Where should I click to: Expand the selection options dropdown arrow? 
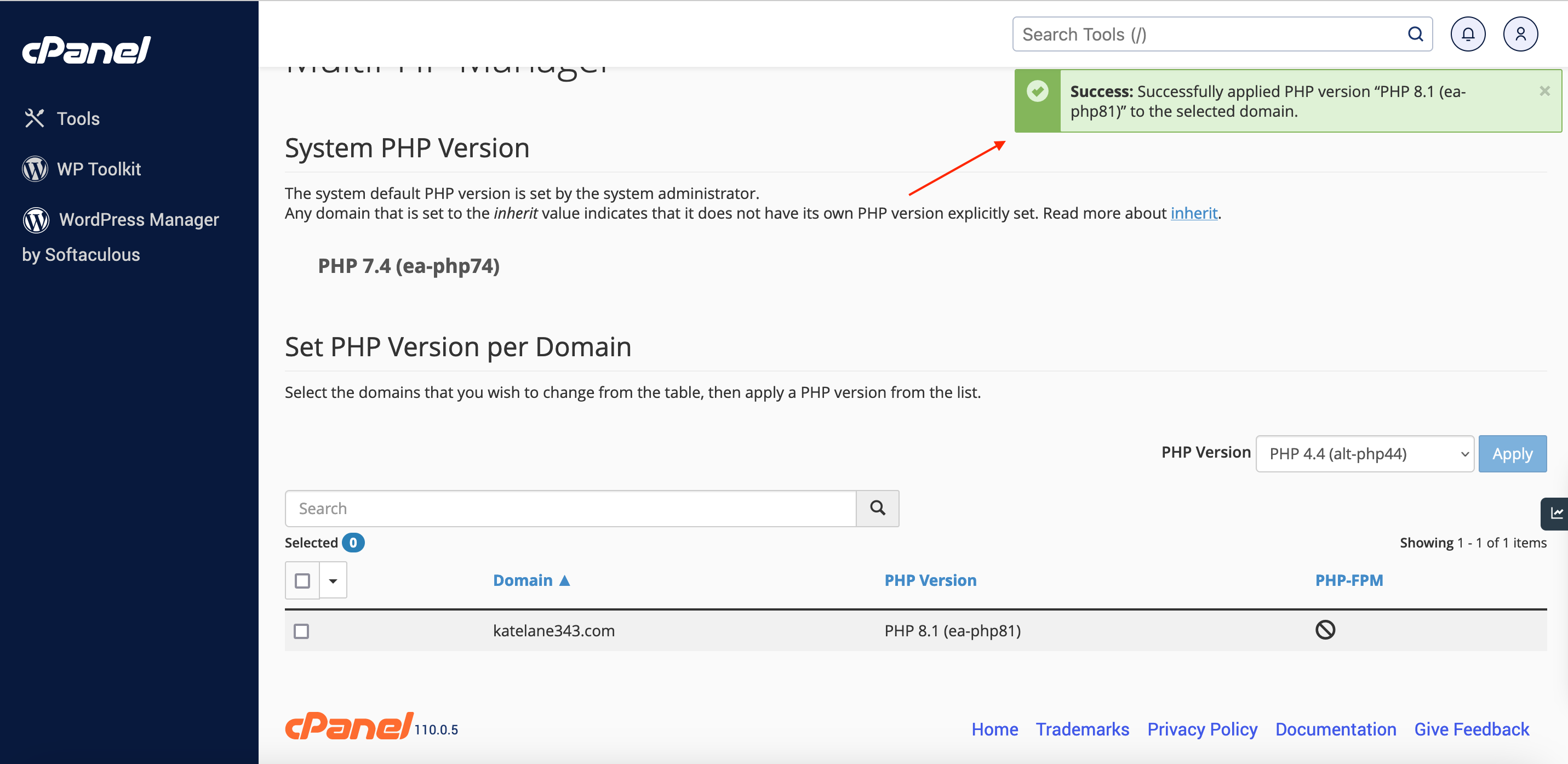[333, 580]
